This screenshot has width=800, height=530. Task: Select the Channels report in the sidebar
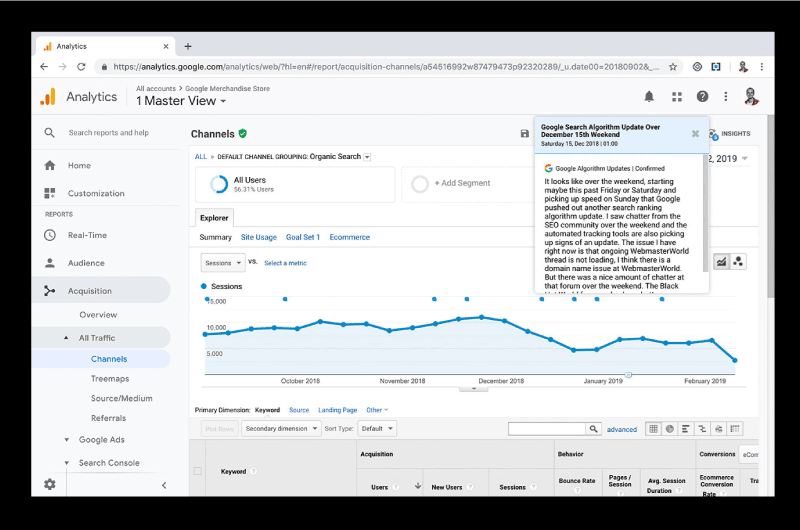click(x=109, y=359)
